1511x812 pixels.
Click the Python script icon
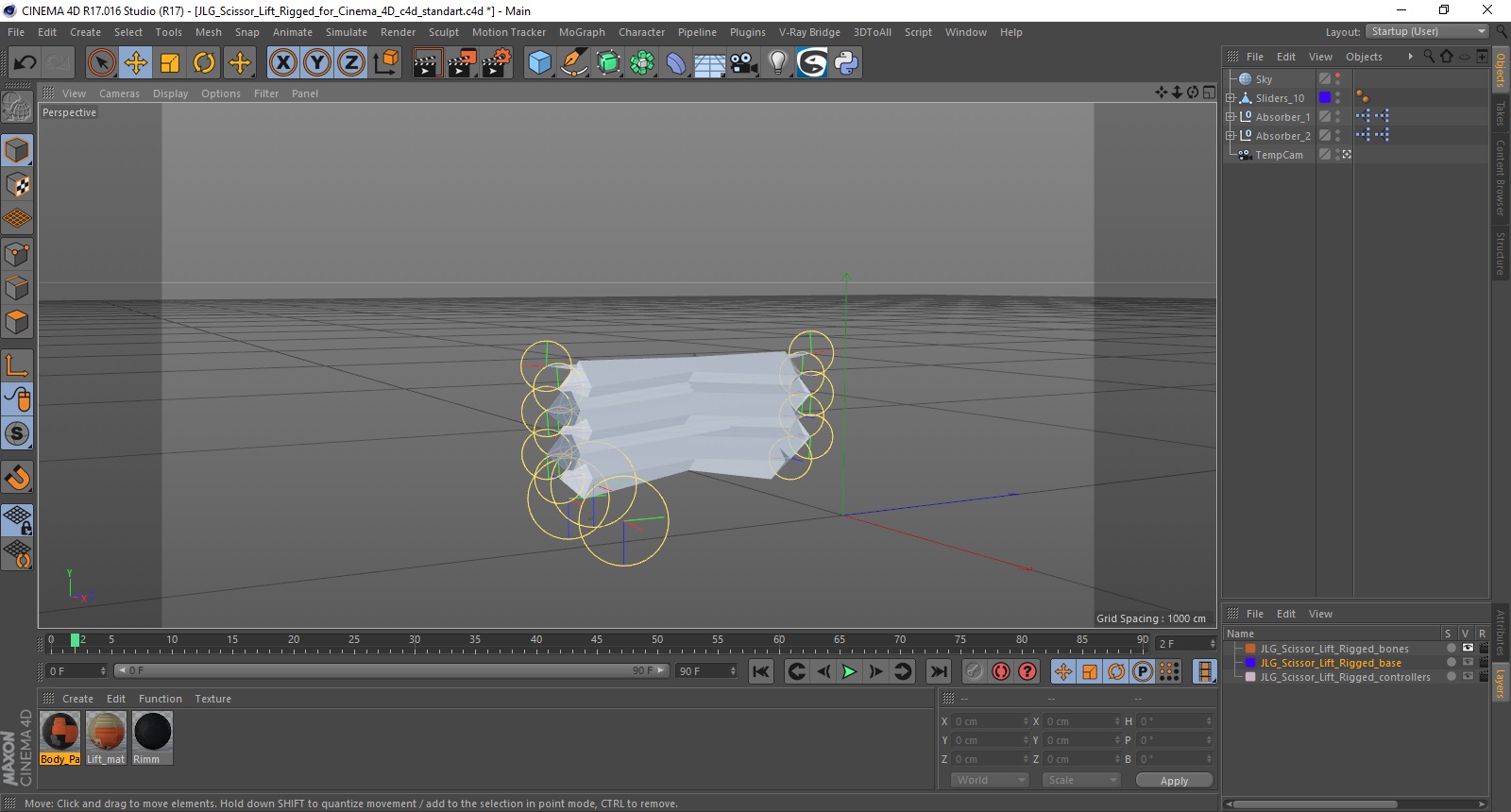tap(846, 63)
